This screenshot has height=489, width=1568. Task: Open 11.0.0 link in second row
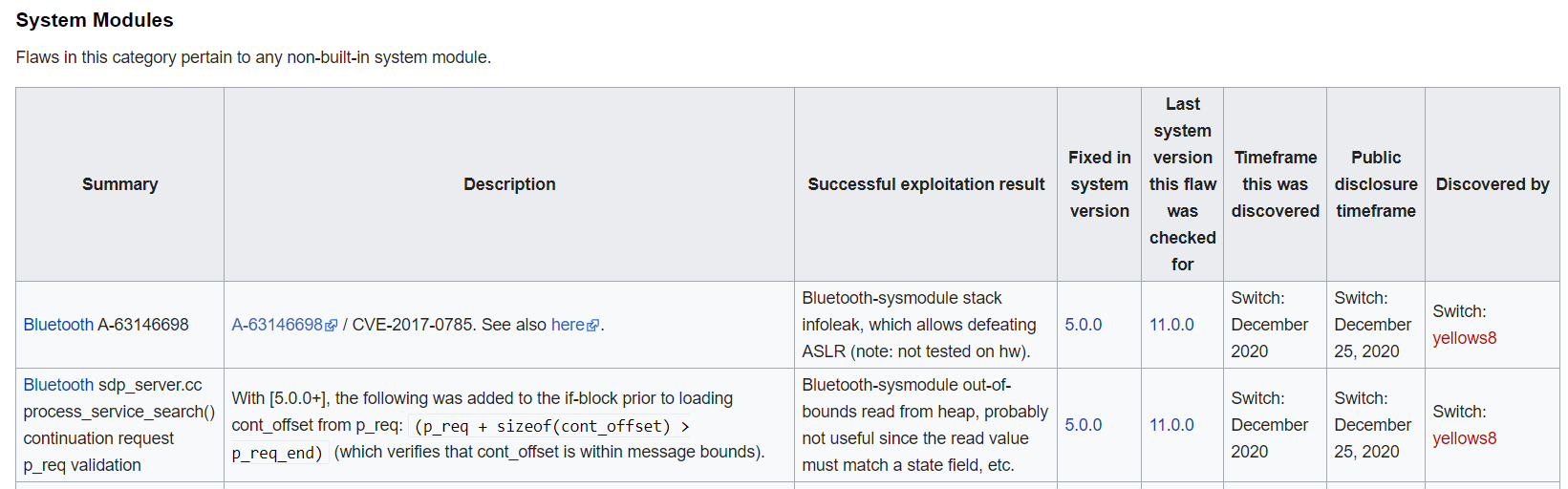[x=1171, y=425]
